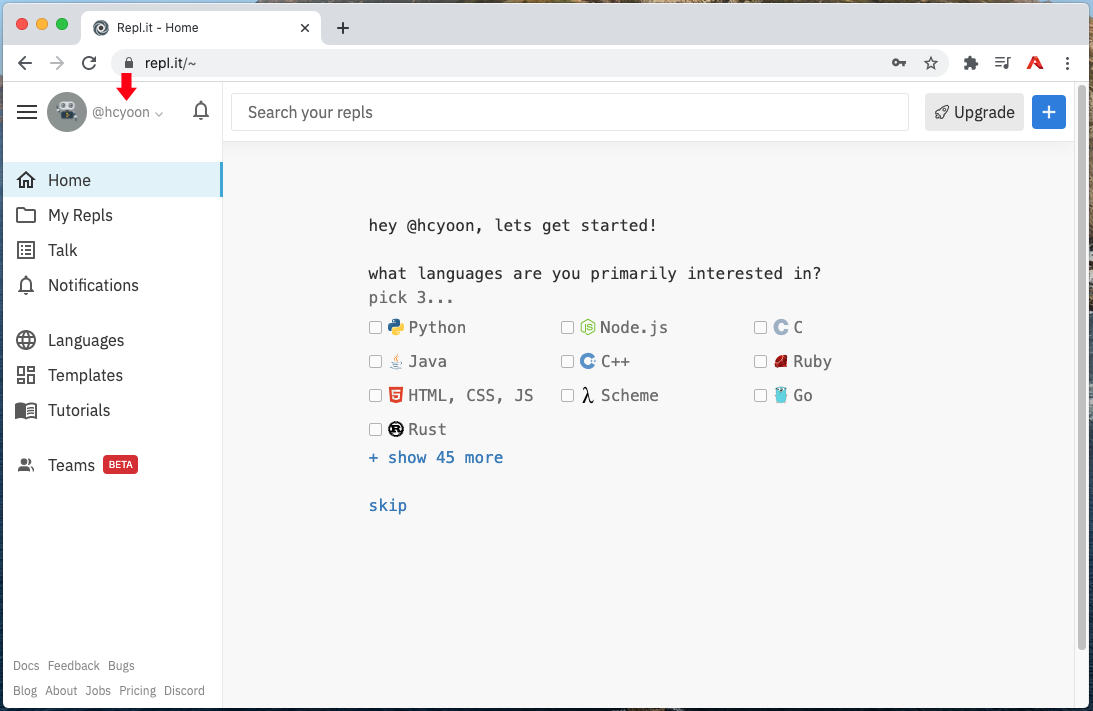Select Home in the sidebar
This screenshot has height=711, width=1093.
pos(113,180)
